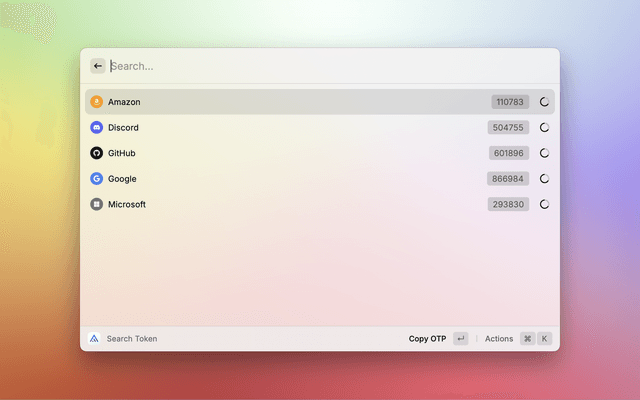Click the back arrow button
This screenshot has height=400, width=640.
(x=98, y=66)
